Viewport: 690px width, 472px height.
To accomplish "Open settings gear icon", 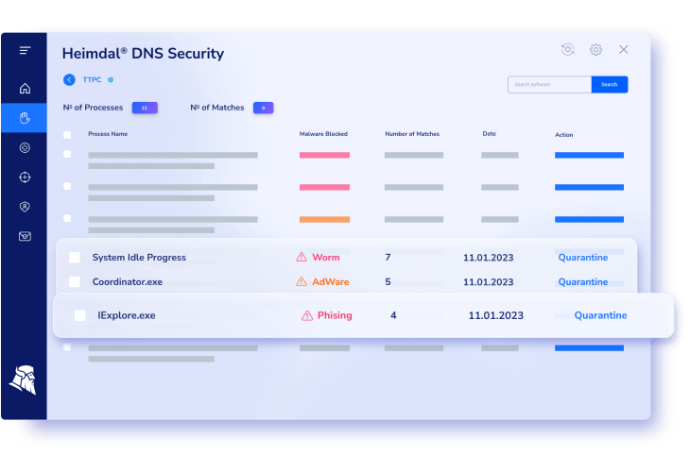I will [x=596, y=49].
